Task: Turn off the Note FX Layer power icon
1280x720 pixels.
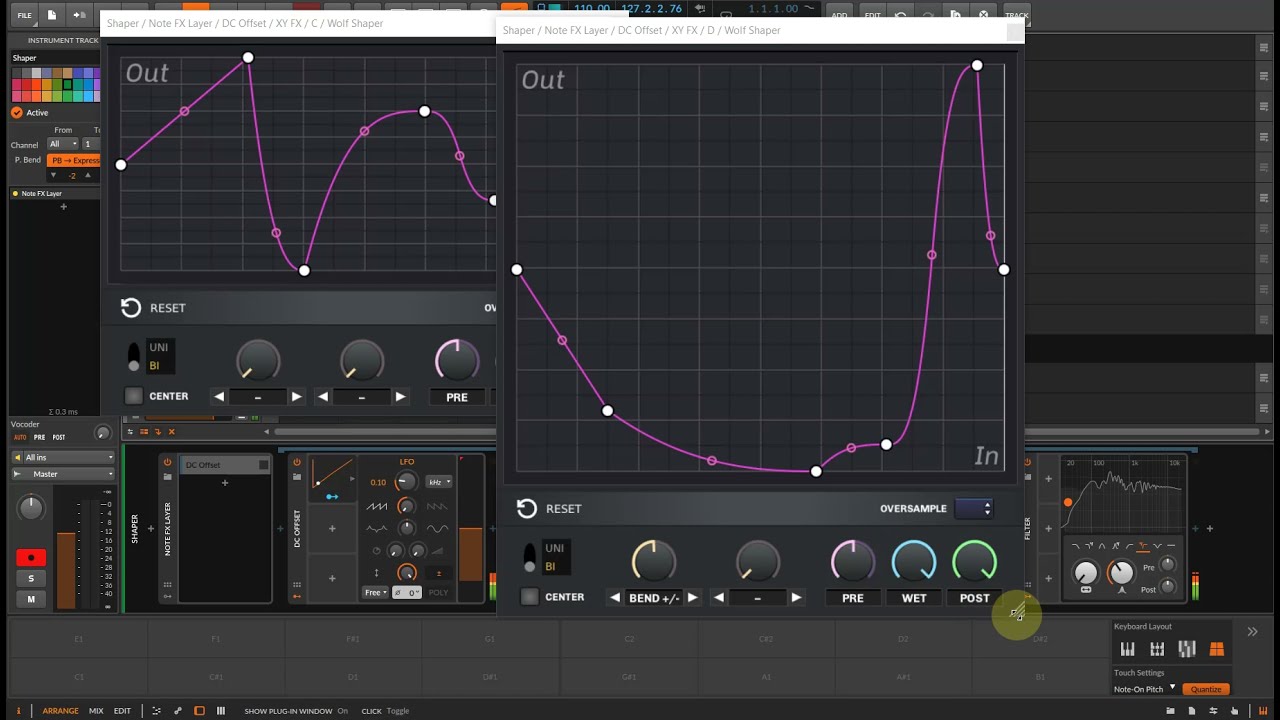Action: [167, 462]
